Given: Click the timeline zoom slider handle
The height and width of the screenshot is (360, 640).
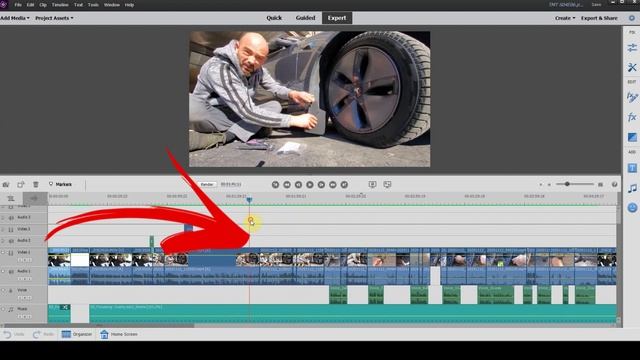Looking at the screenshot, I should 567,184.
